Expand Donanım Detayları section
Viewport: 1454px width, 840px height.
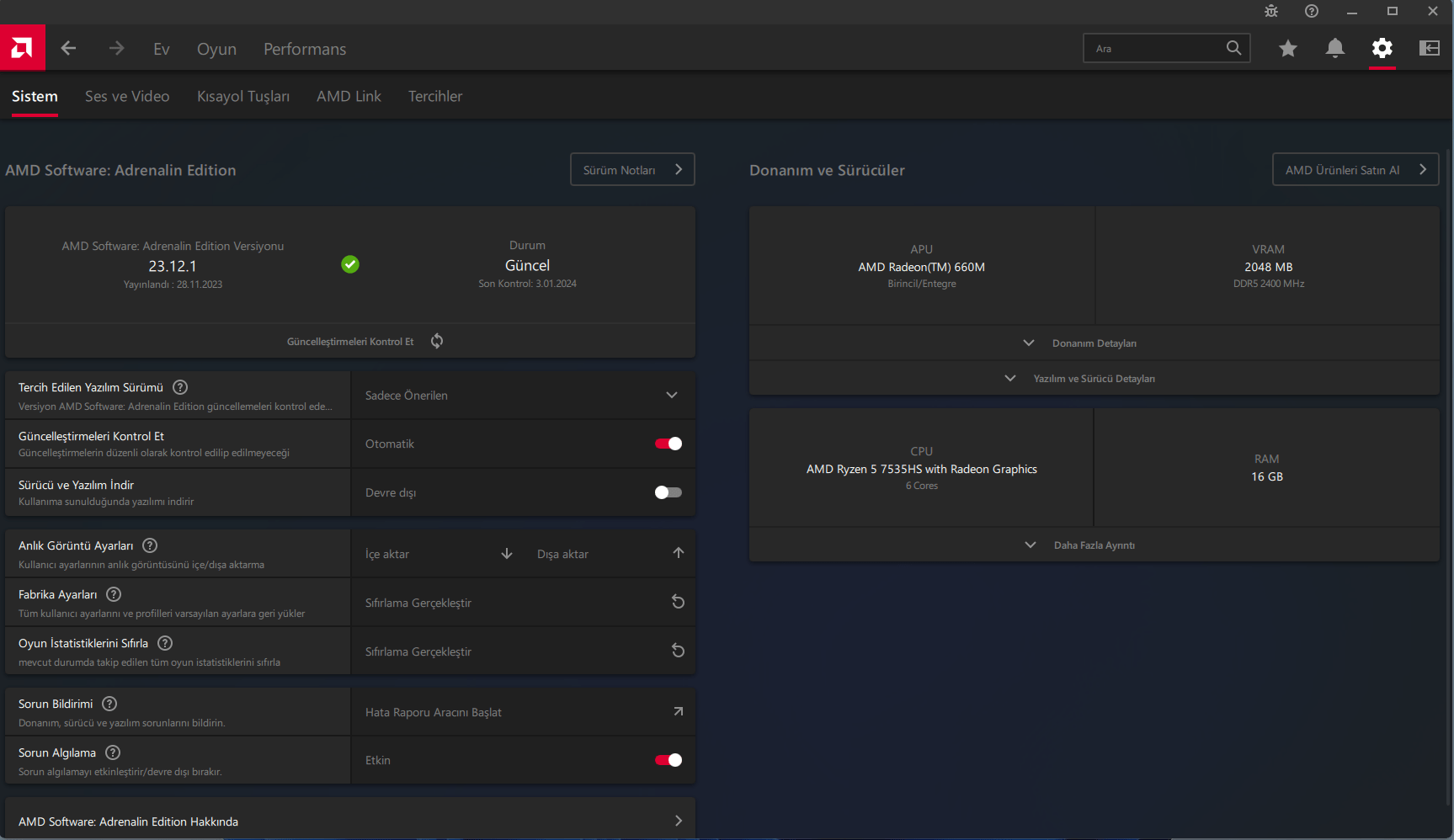coord(1094,343)
